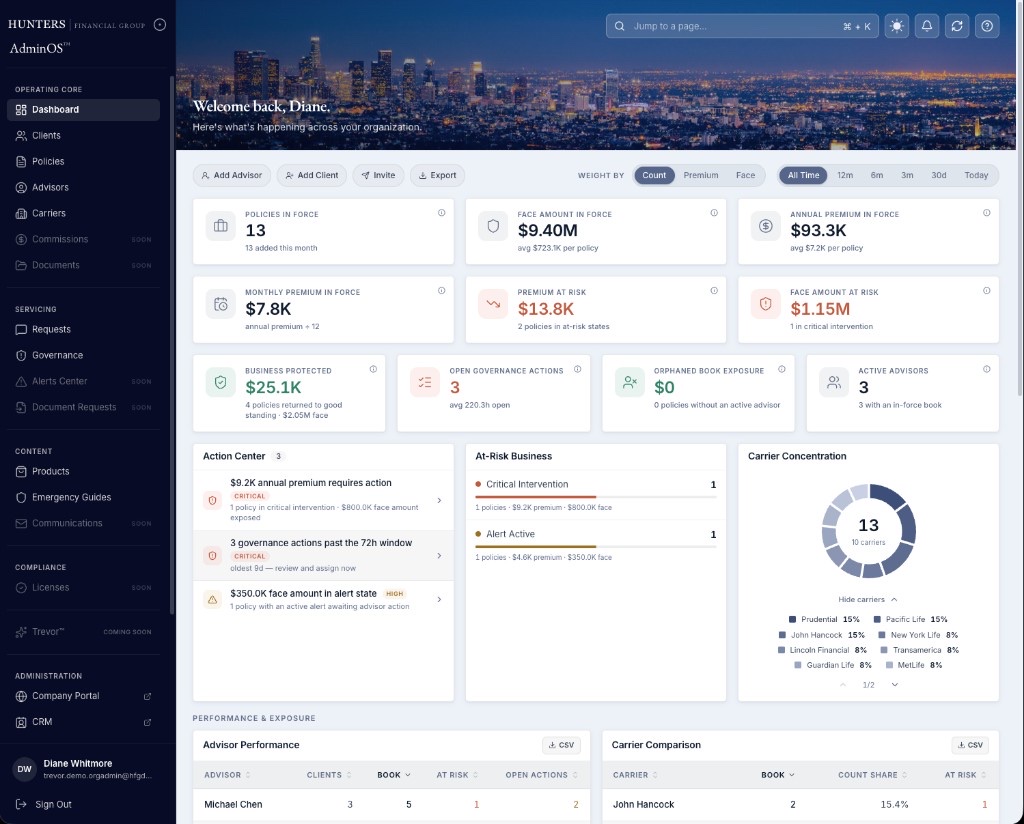Set weight by Premium

coord(701,175)
